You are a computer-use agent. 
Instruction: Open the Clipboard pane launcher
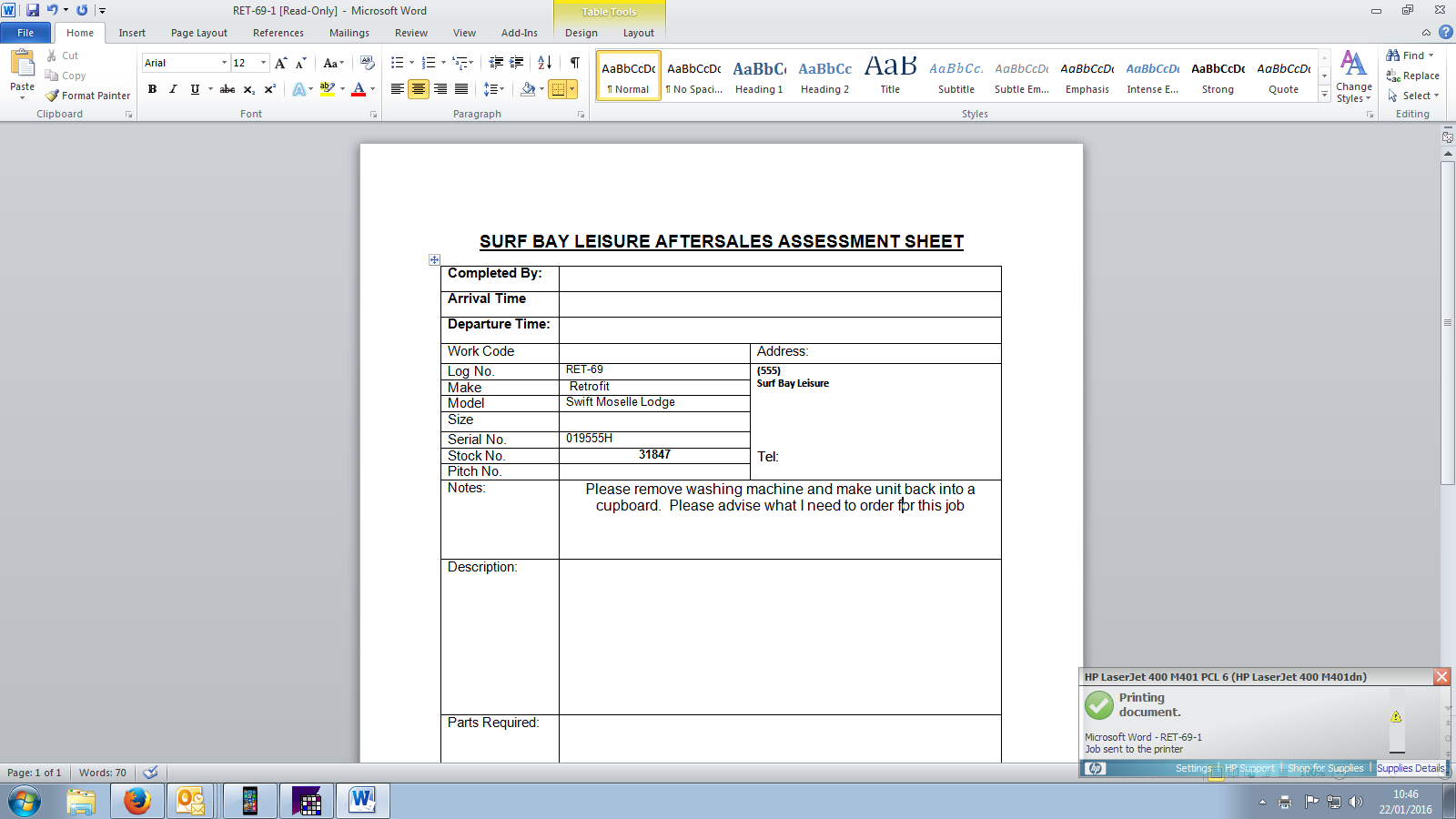pyautogui.click(x=128, y=115)
